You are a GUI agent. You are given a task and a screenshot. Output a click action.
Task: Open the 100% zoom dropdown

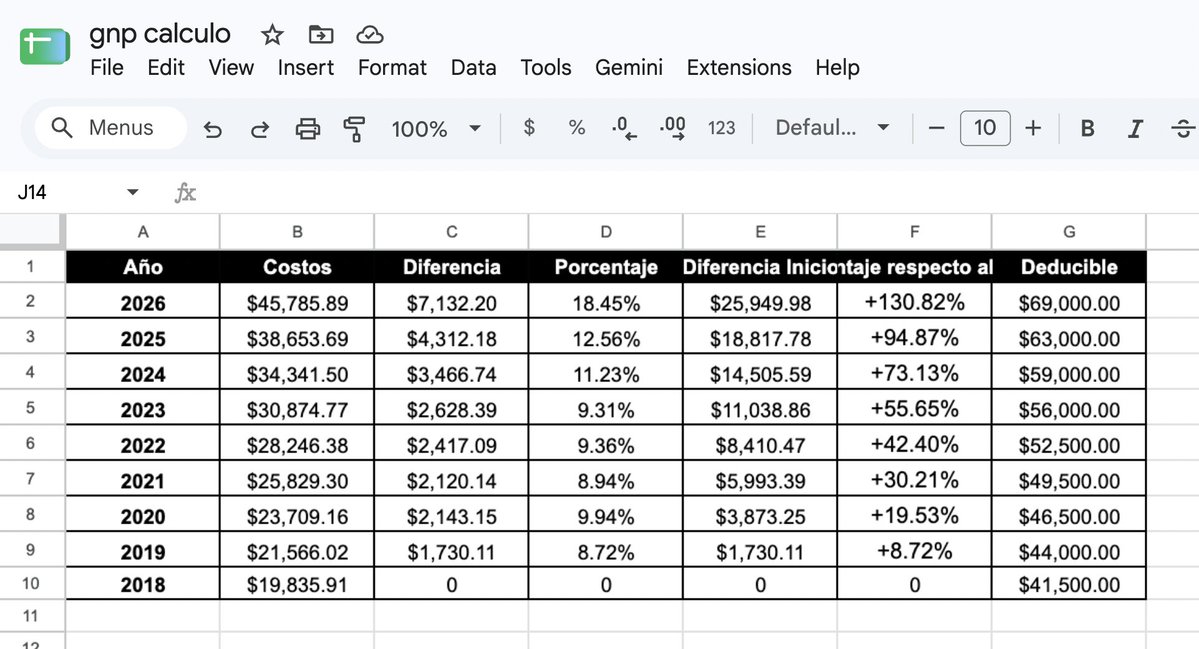pyautogui.click(x=436, y=128)
